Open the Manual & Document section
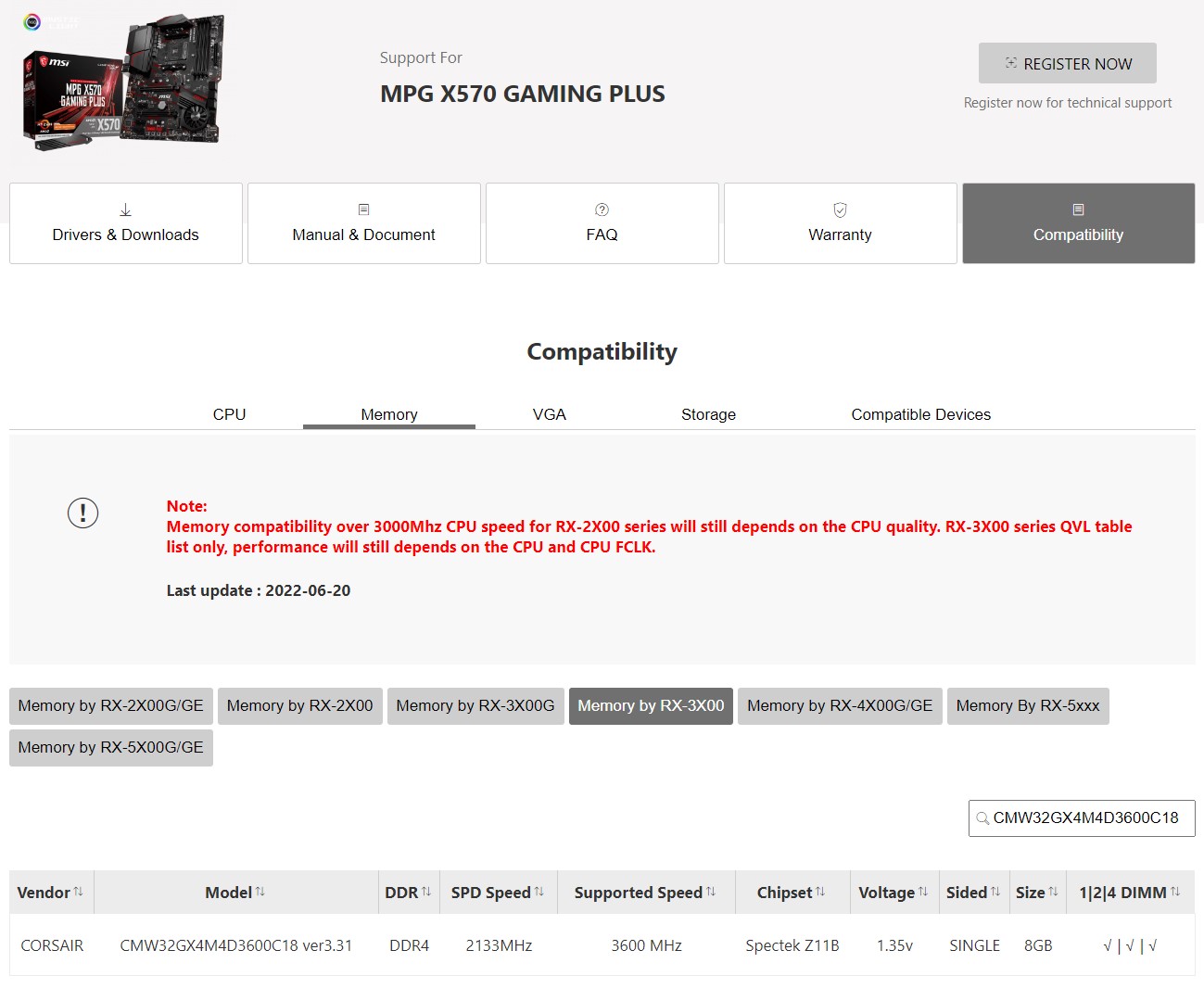The height and width of the screenshot is (1001, 1204). pyautogui.click(x=364, y=223)
